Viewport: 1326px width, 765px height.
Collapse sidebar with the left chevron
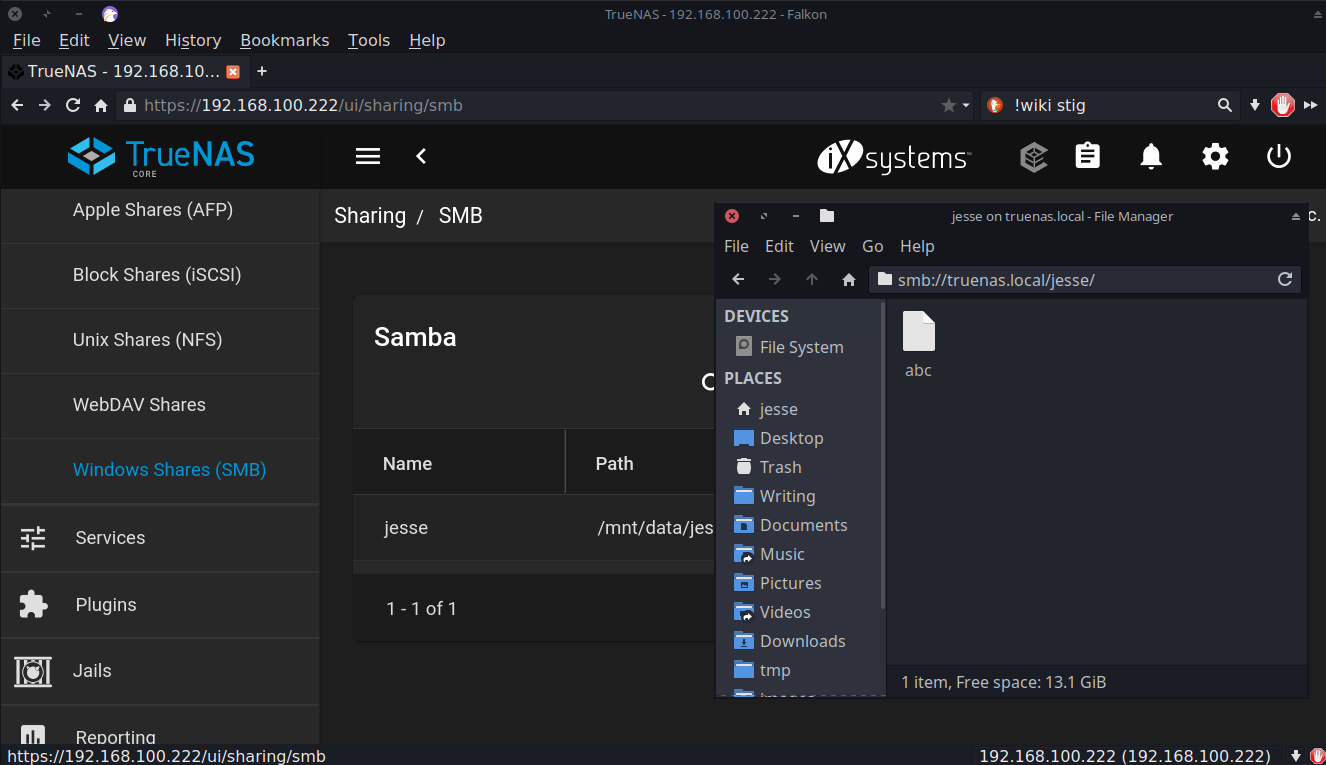pos(421,156)
